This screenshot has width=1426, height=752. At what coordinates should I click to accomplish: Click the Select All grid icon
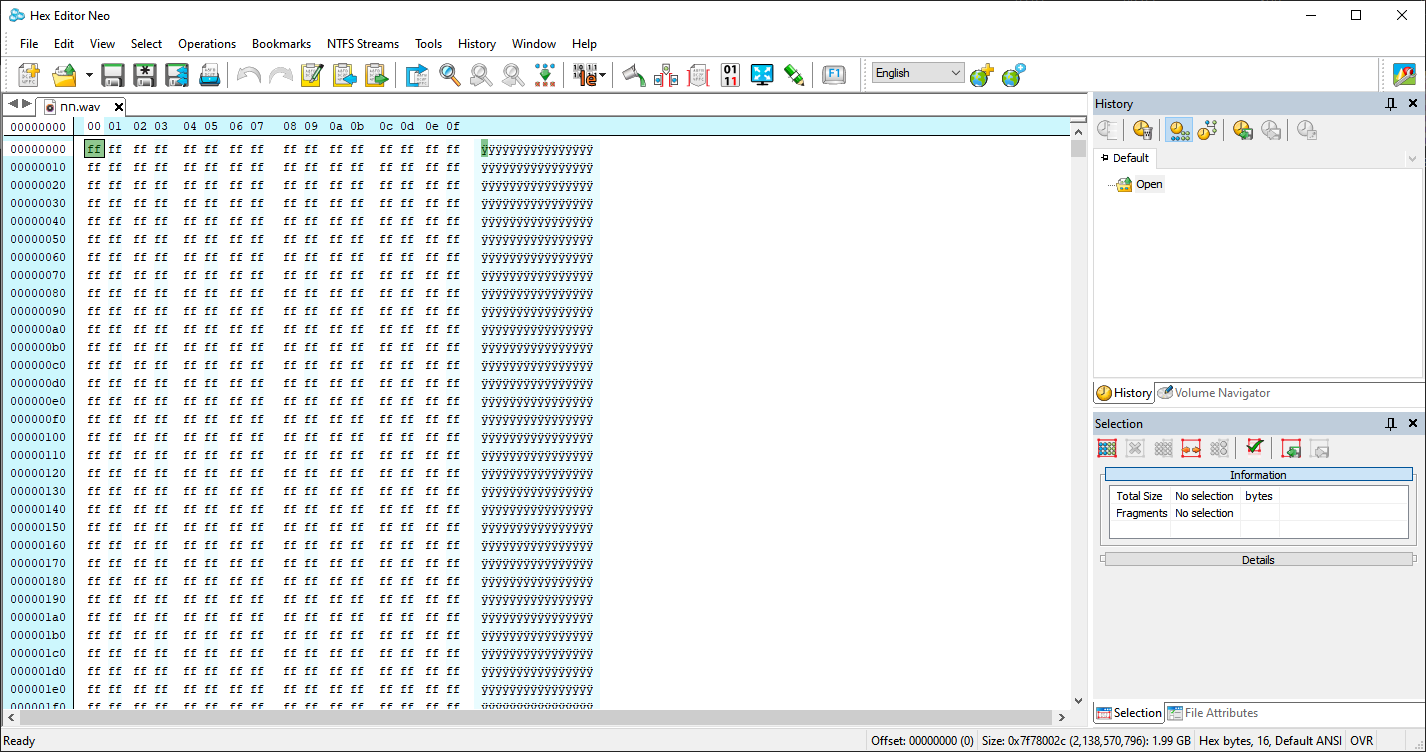1107,449
